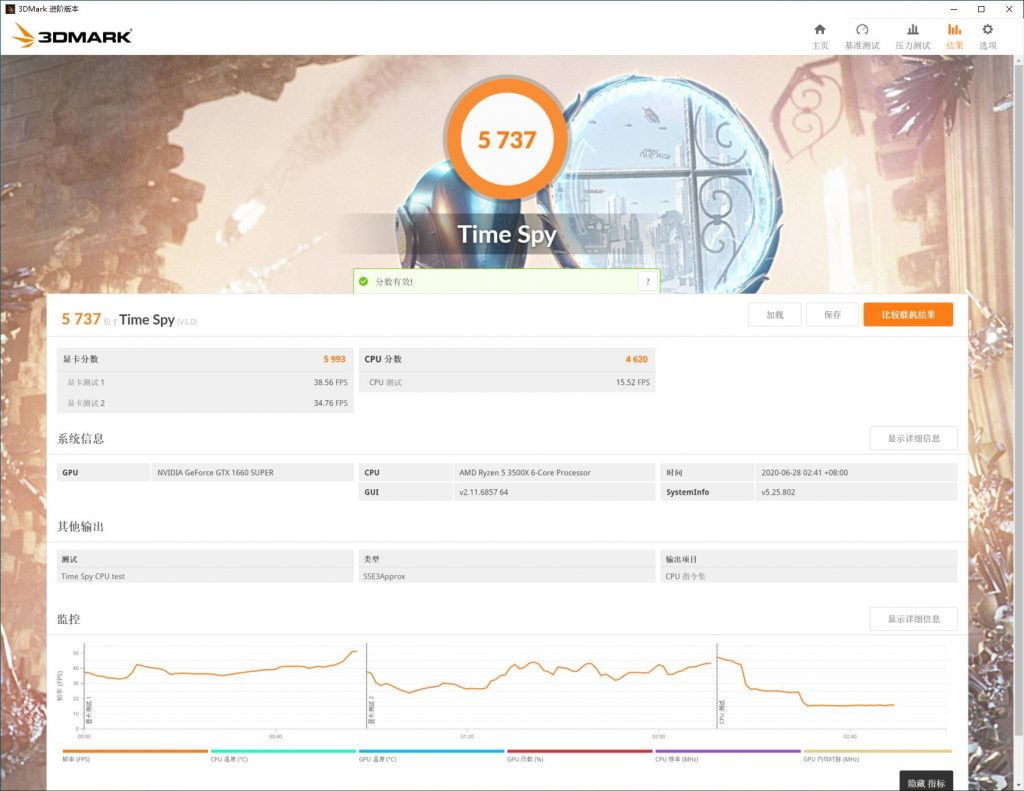Click the 显卡测试 2 marker on monitoring chart
Screen dimensions: 1024x791
pyautogui.click(x=371, y=709)
